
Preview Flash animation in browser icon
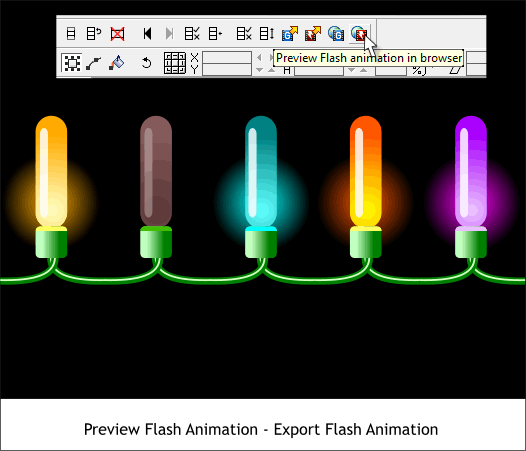pos(359,34)
